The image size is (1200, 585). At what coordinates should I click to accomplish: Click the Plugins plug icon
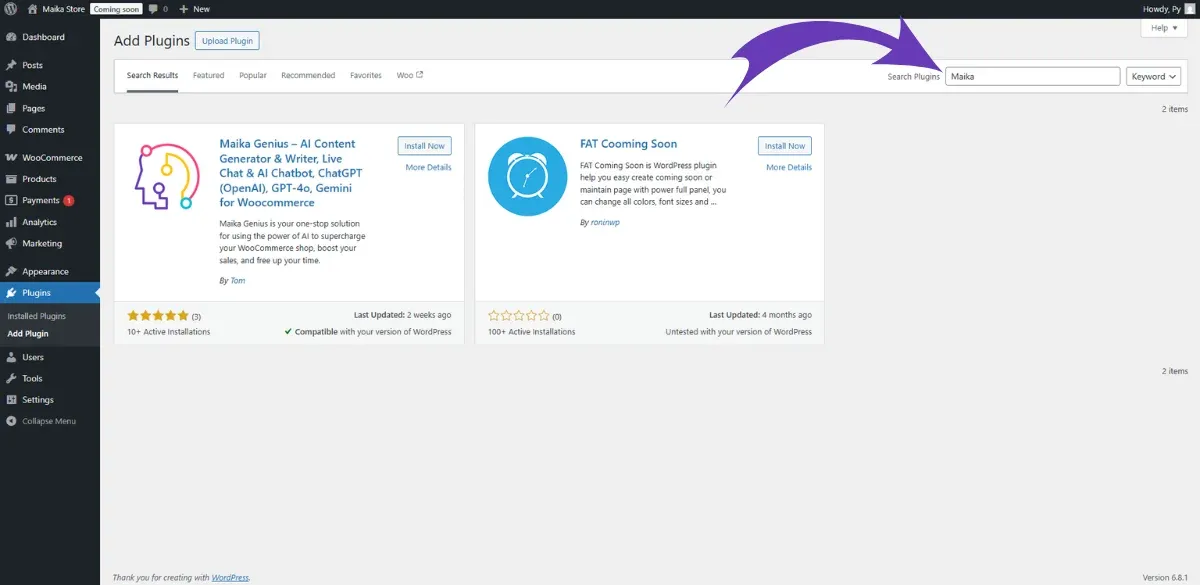click(x=11, y=293)
